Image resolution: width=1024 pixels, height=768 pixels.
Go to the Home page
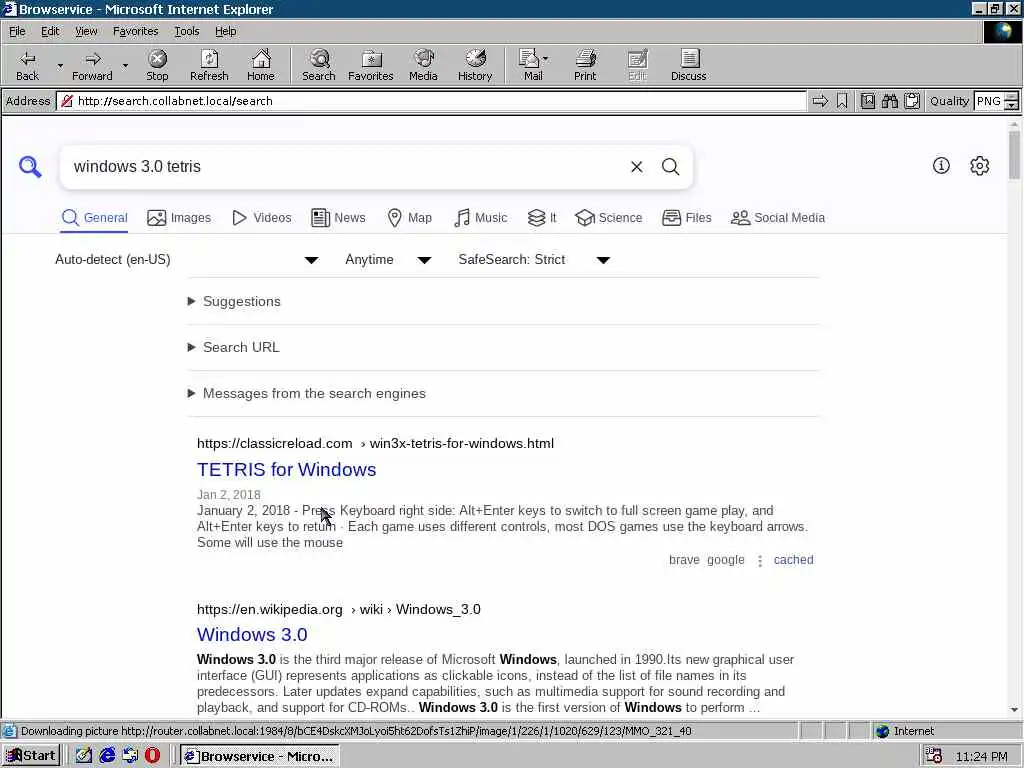[x=261, y=65]
